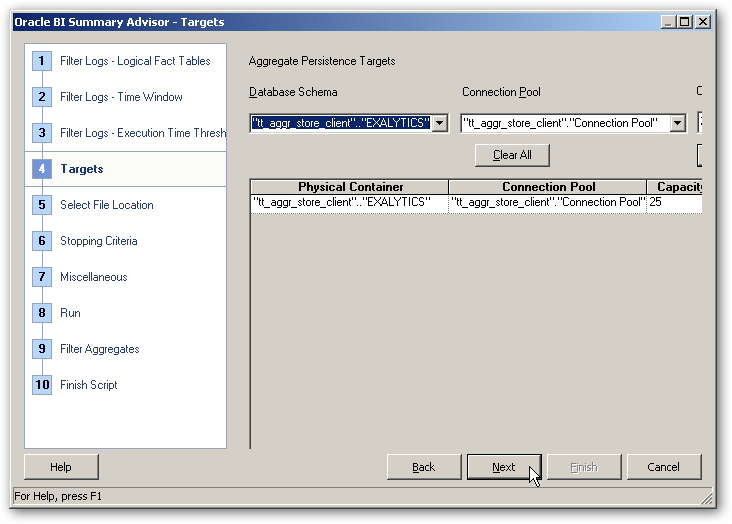
Task: Click the step 3 number box
Action: (x=42, y=133)
